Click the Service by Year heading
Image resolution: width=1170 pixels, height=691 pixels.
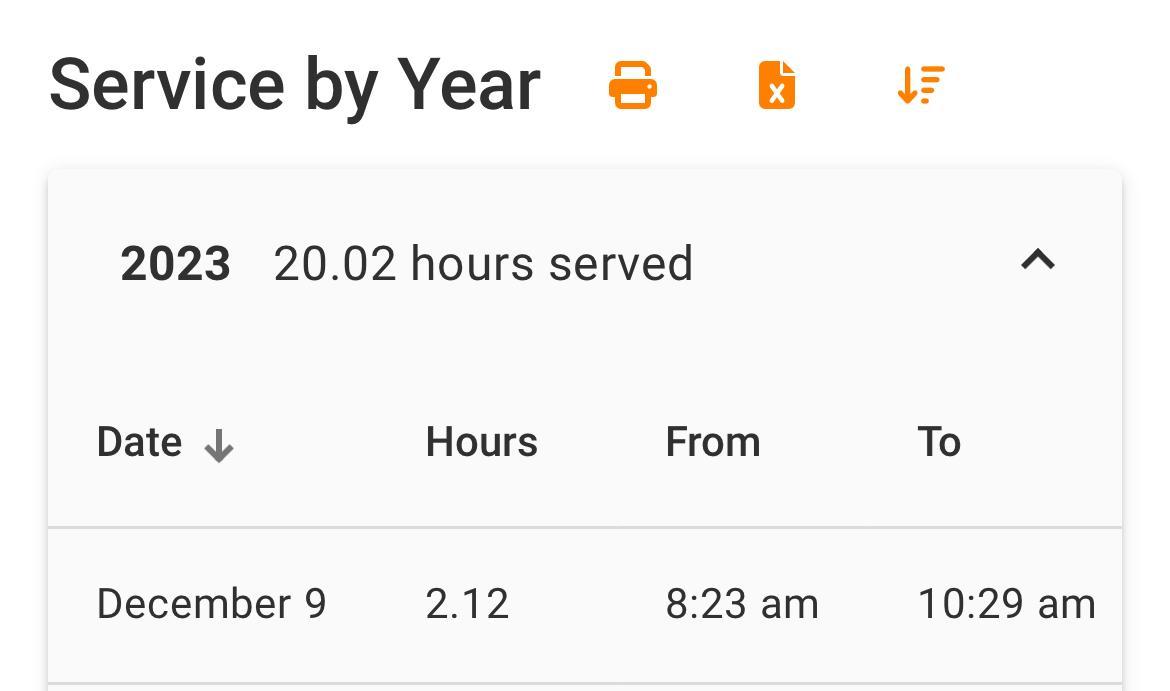pos(295,85)
